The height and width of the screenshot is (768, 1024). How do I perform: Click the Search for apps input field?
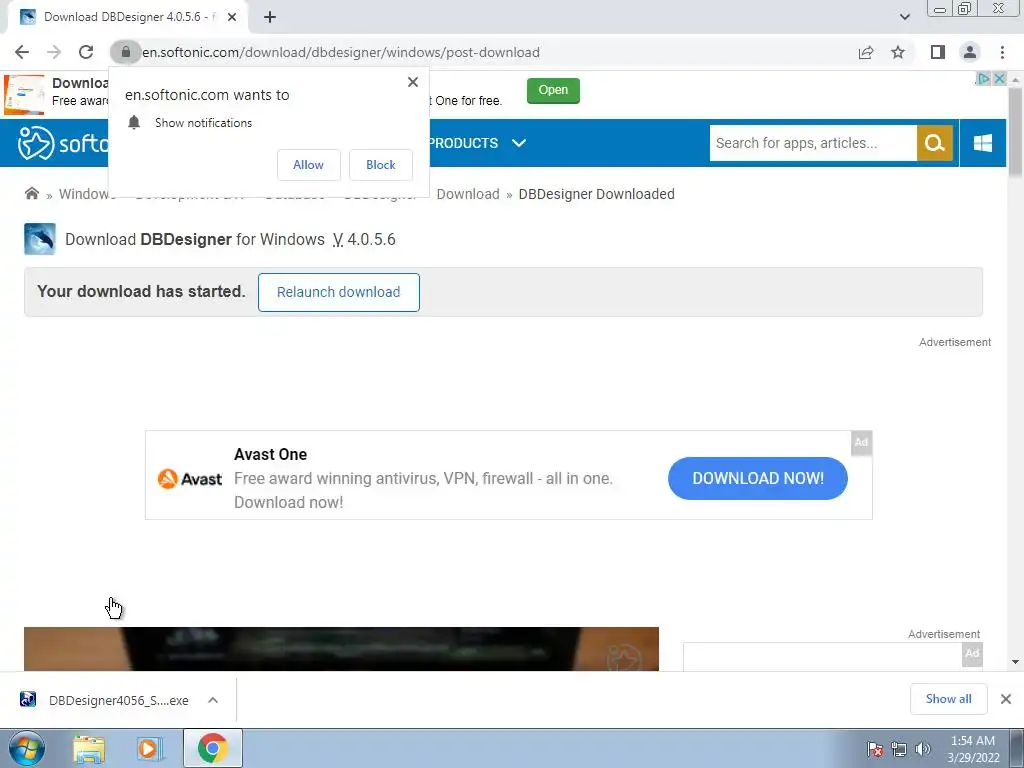[813, 143]
